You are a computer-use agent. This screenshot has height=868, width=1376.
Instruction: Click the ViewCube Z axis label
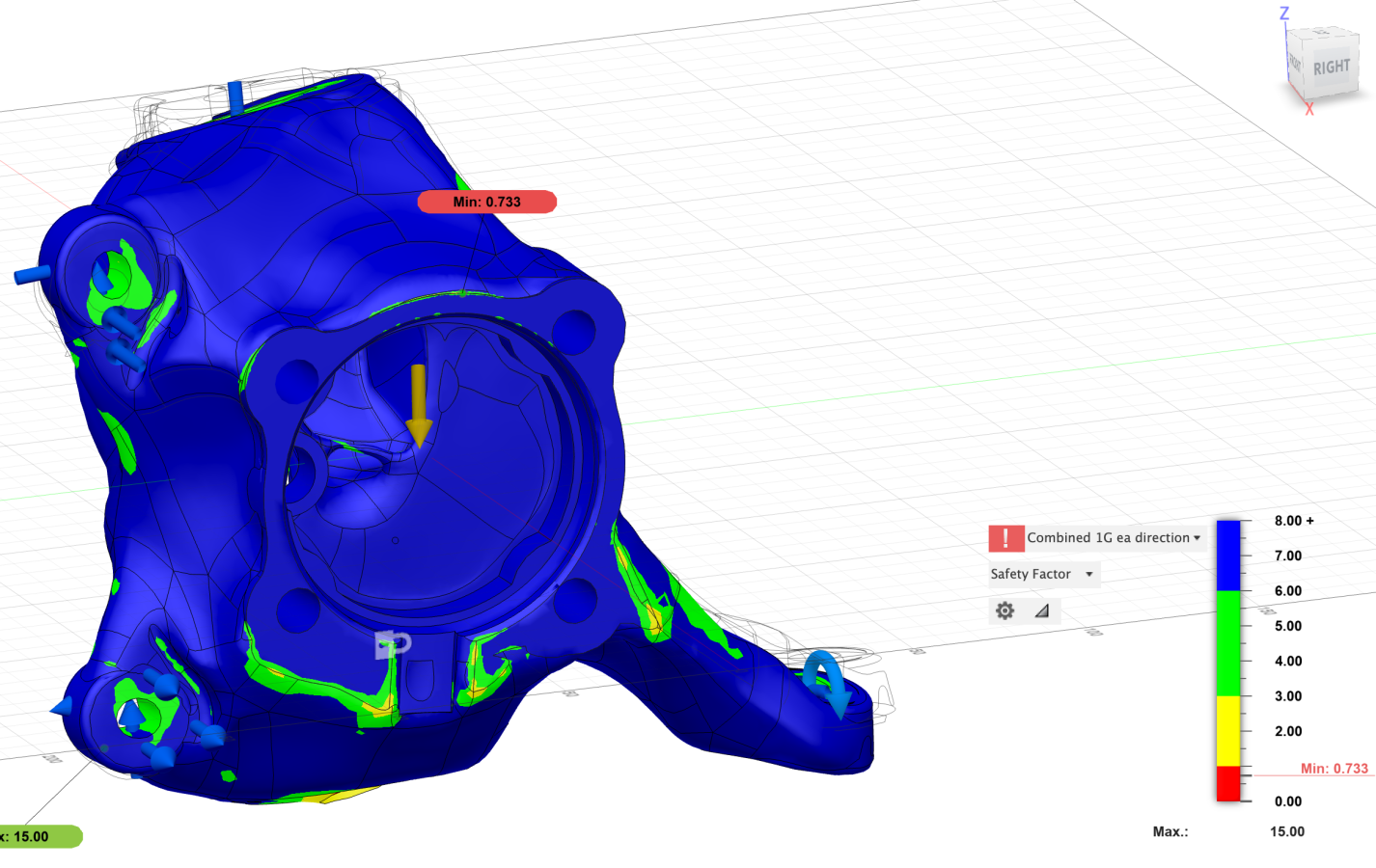pos(1283,14)
